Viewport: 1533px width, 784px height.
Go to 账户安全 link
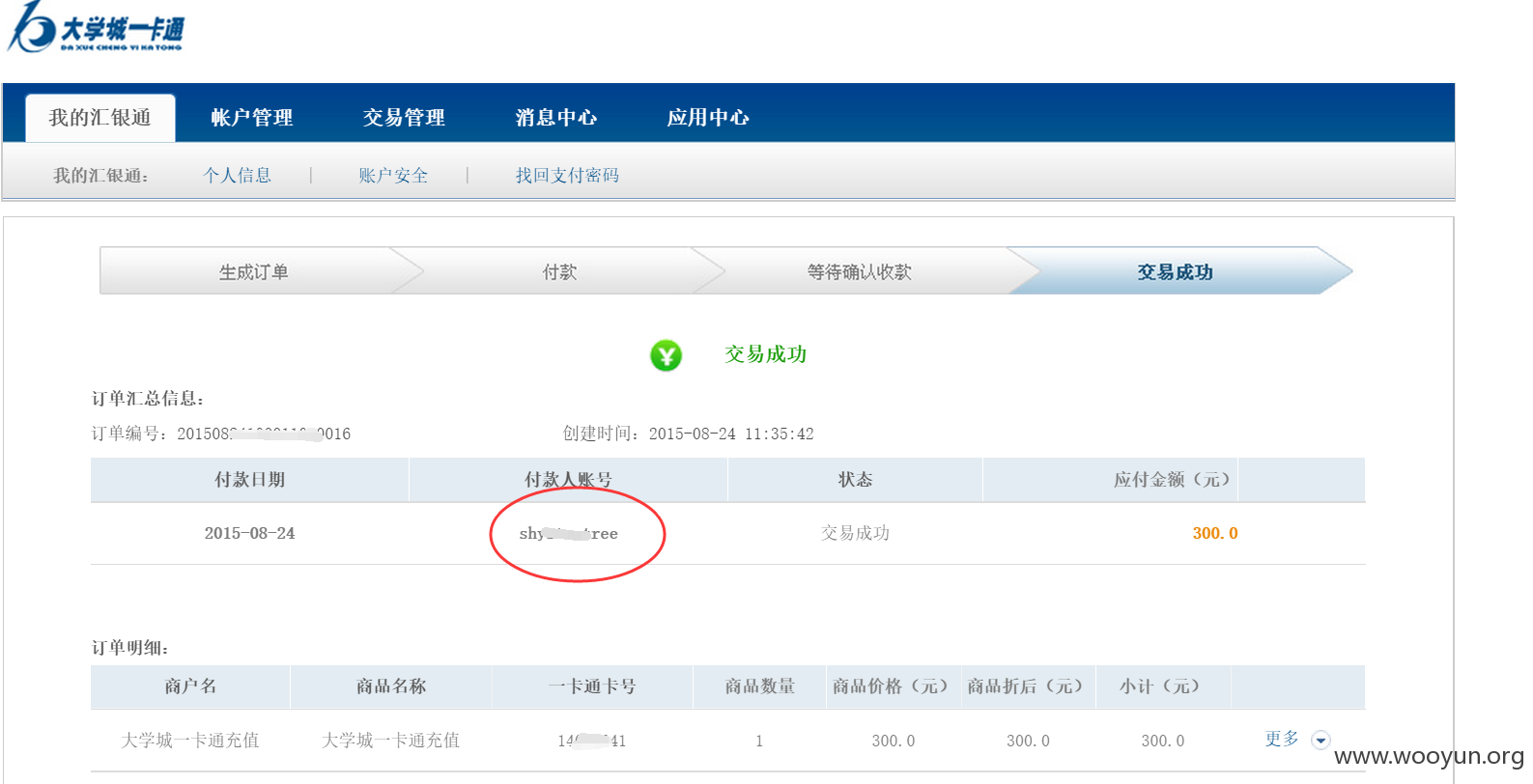click(x=393, y=176)
